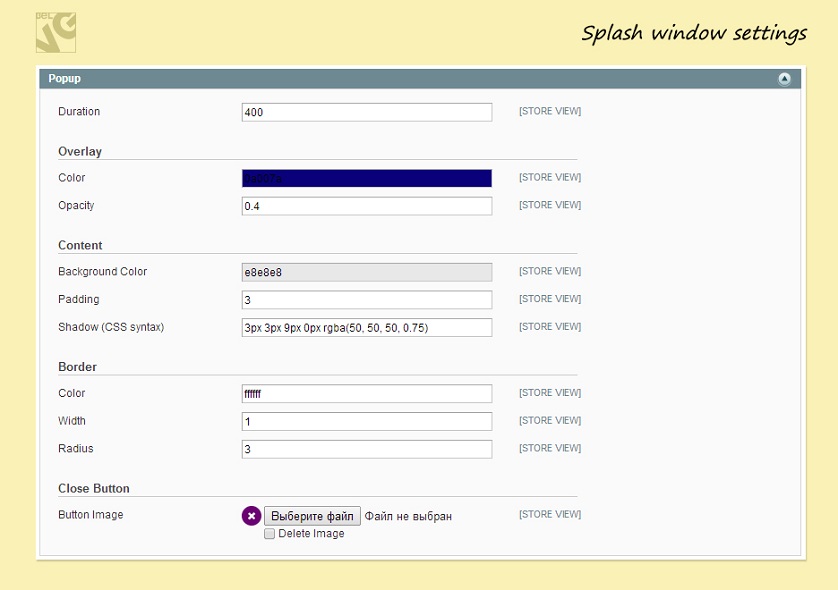The image size is (838, 590).
Task: Click the Popup section header bar
Action: click(x=400, y=79)
